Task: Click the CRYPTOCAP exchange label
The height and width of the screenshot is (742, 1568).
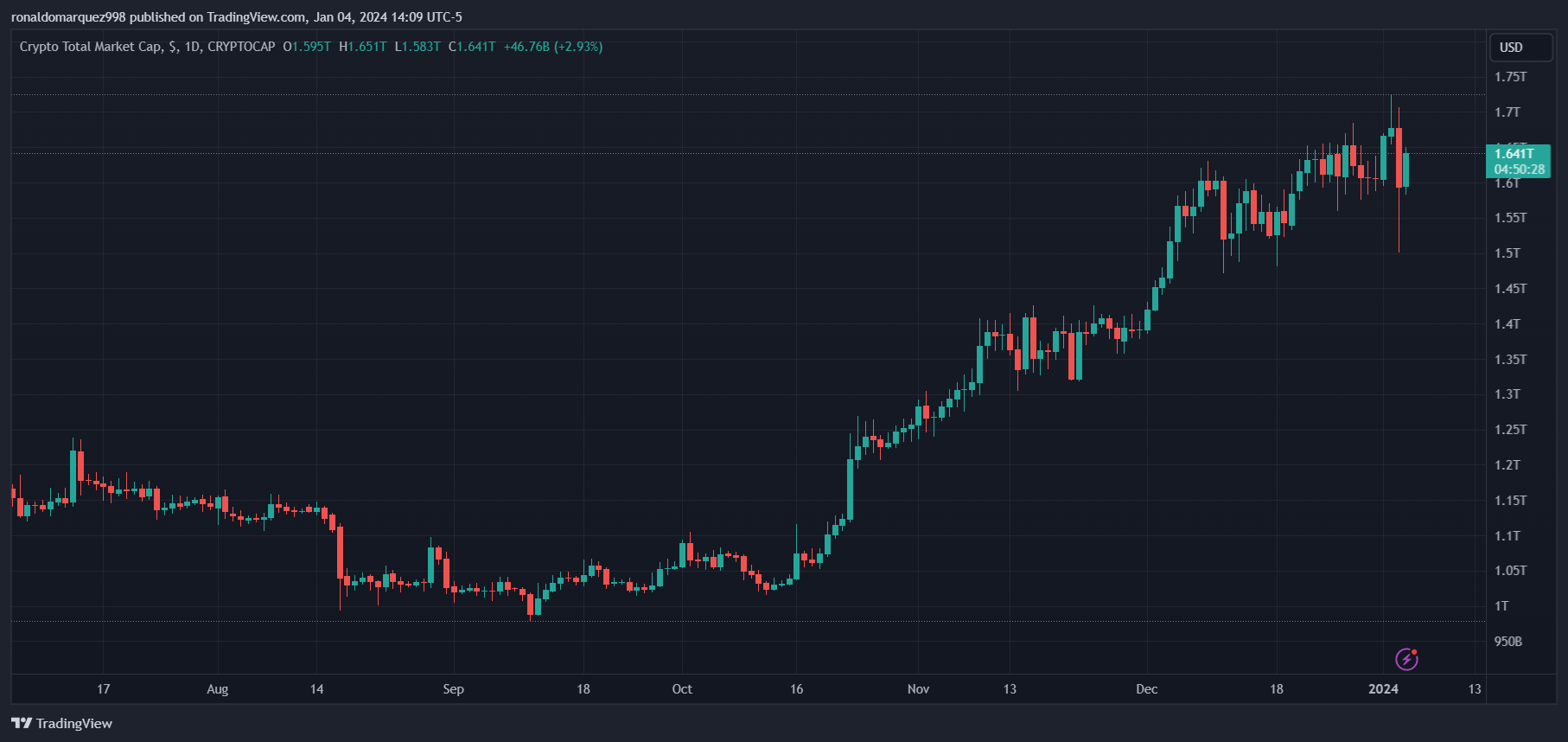Action: tap(241, 47)
